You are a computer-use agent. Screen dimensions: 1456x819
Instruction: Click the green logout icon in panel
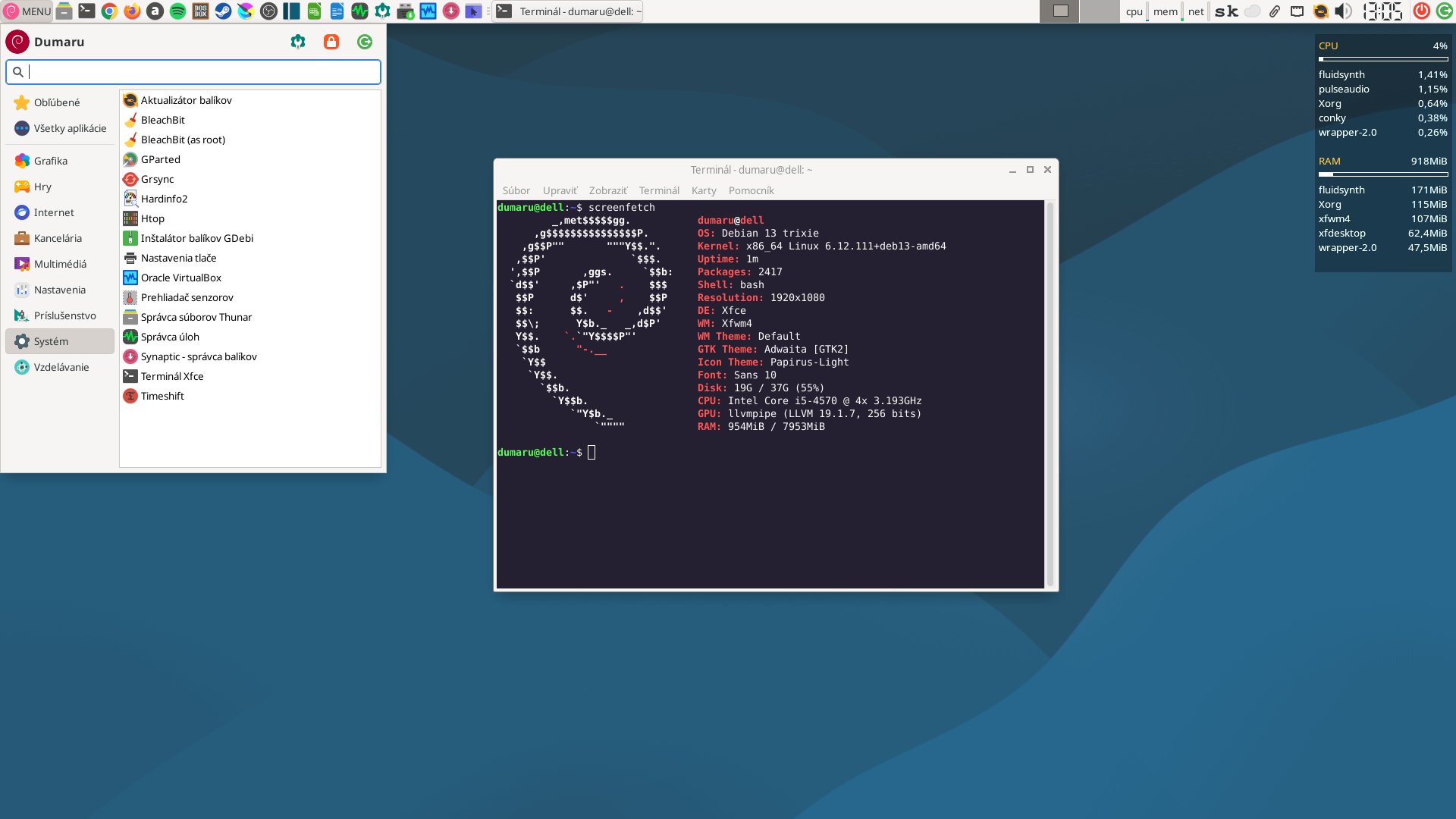tap(1445, 11)
